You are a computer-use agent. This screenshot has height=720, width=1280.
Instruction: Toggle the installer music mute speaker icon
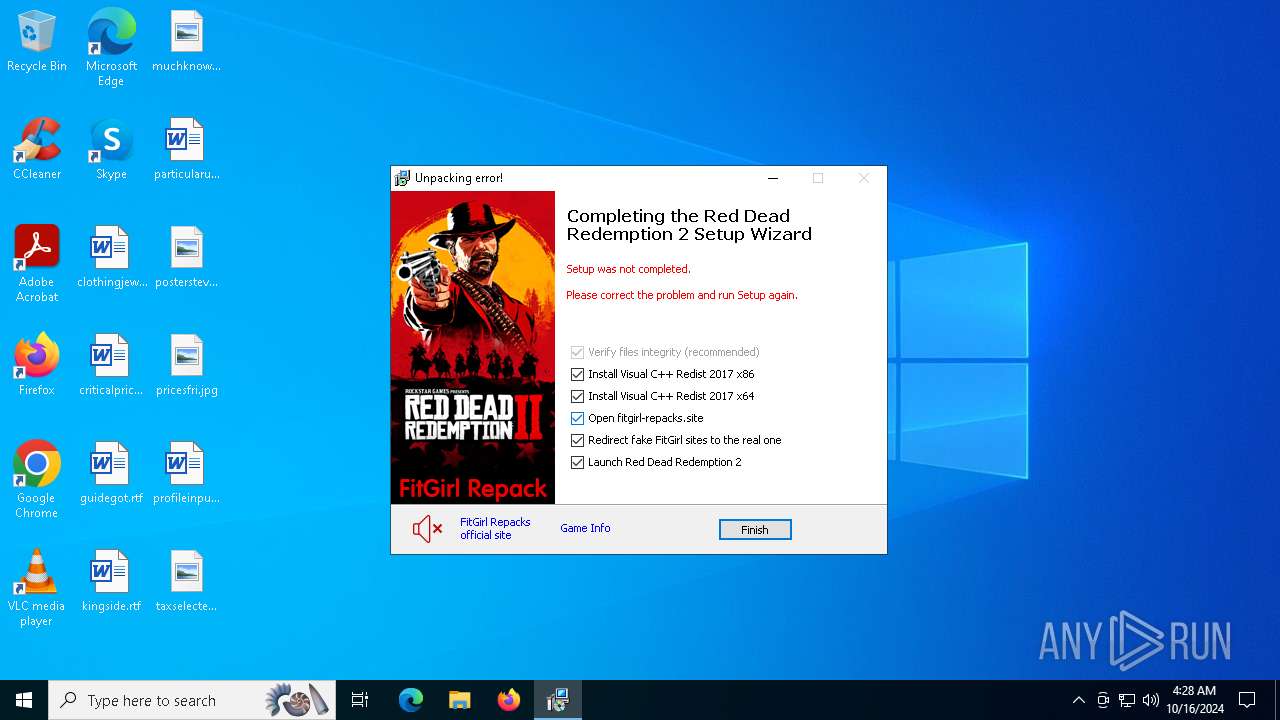pyautogui.click(x=427, y=529)
